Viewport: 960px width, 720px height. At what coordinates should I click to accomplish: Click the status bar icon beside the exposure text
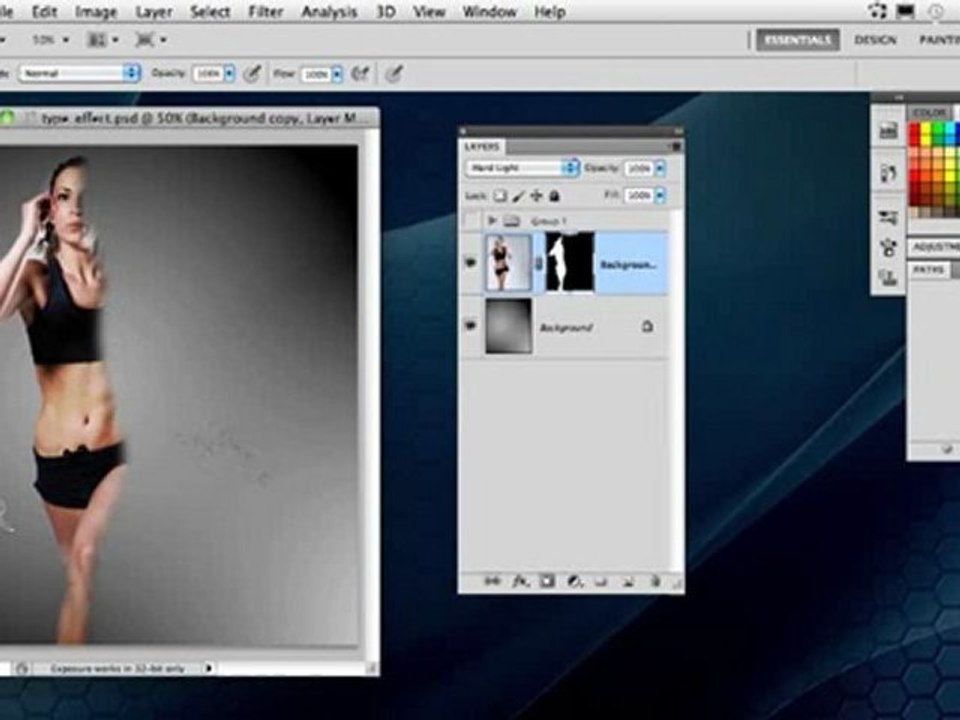tap(22, 668)
